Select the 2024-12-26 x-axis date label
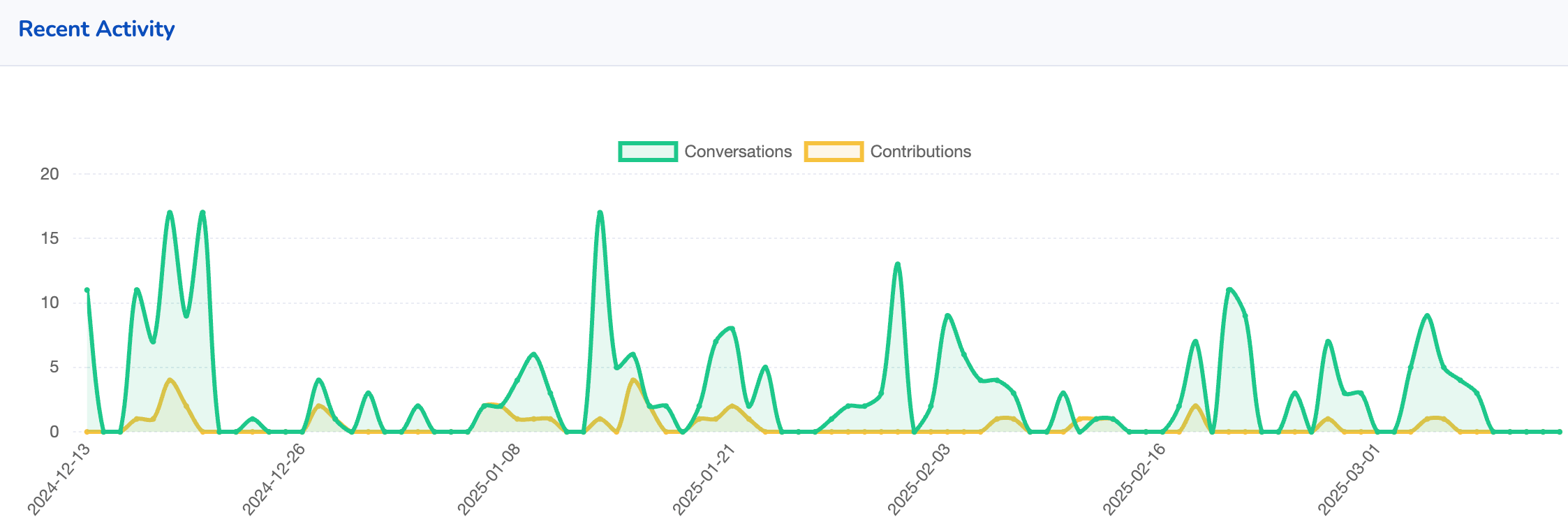 (275, 479)
